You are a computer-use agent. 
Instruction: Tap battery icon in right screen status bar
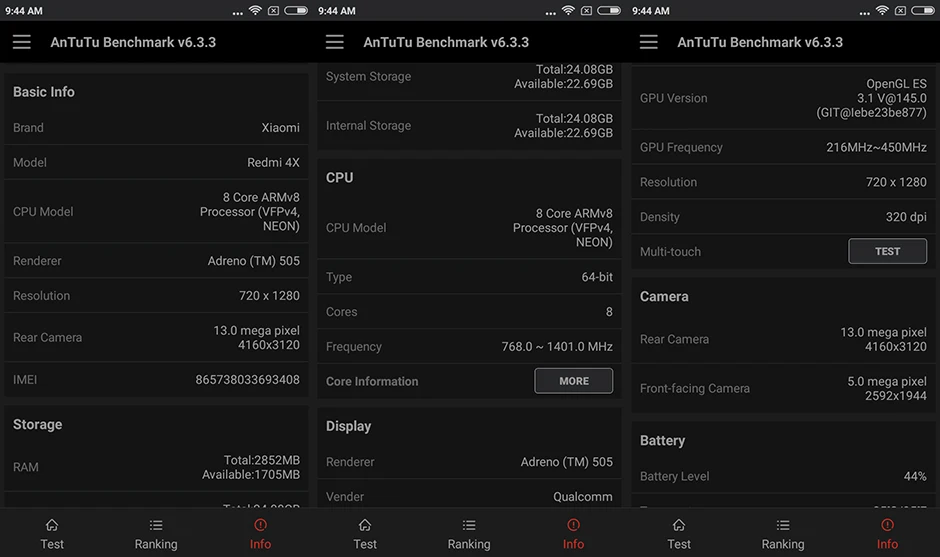tap(923, 10)
